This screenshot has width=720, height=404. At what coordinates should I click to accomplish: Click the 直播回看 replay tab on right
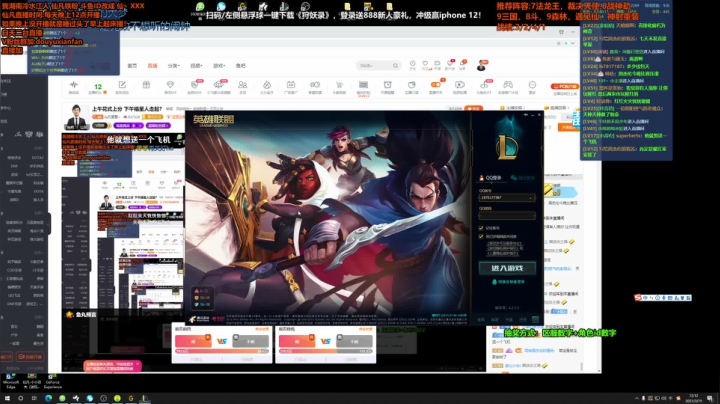click(x=558, y=108)
